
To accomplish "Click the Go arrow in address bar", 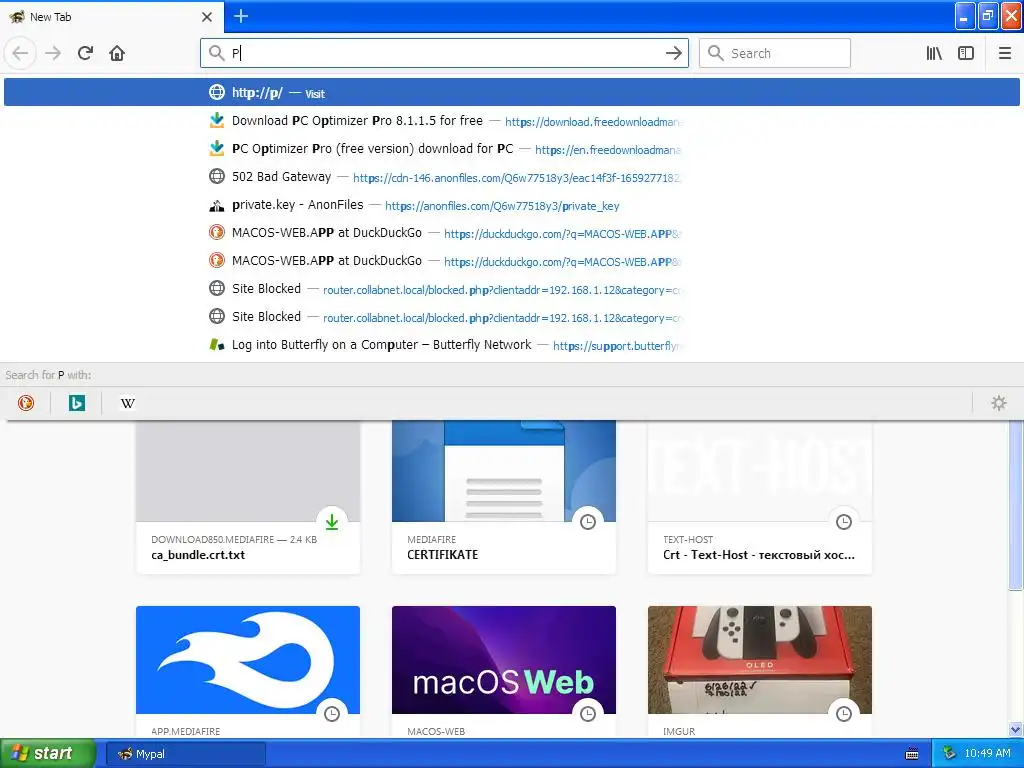I will 673,53.
